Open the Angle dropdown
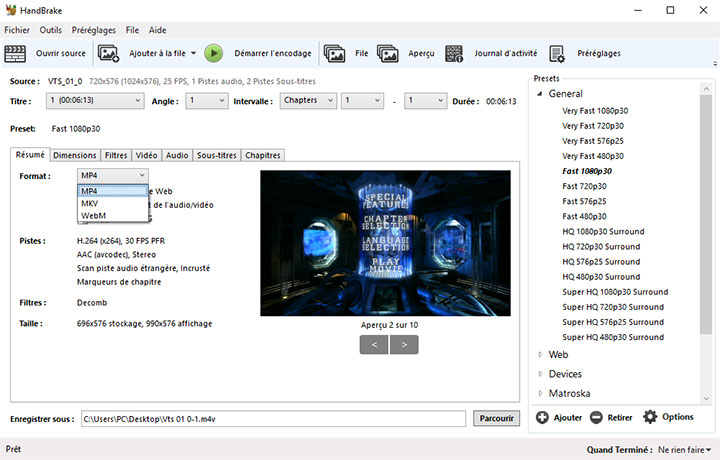This screenshot has height=460, width=720. click(x=207, y=101)
